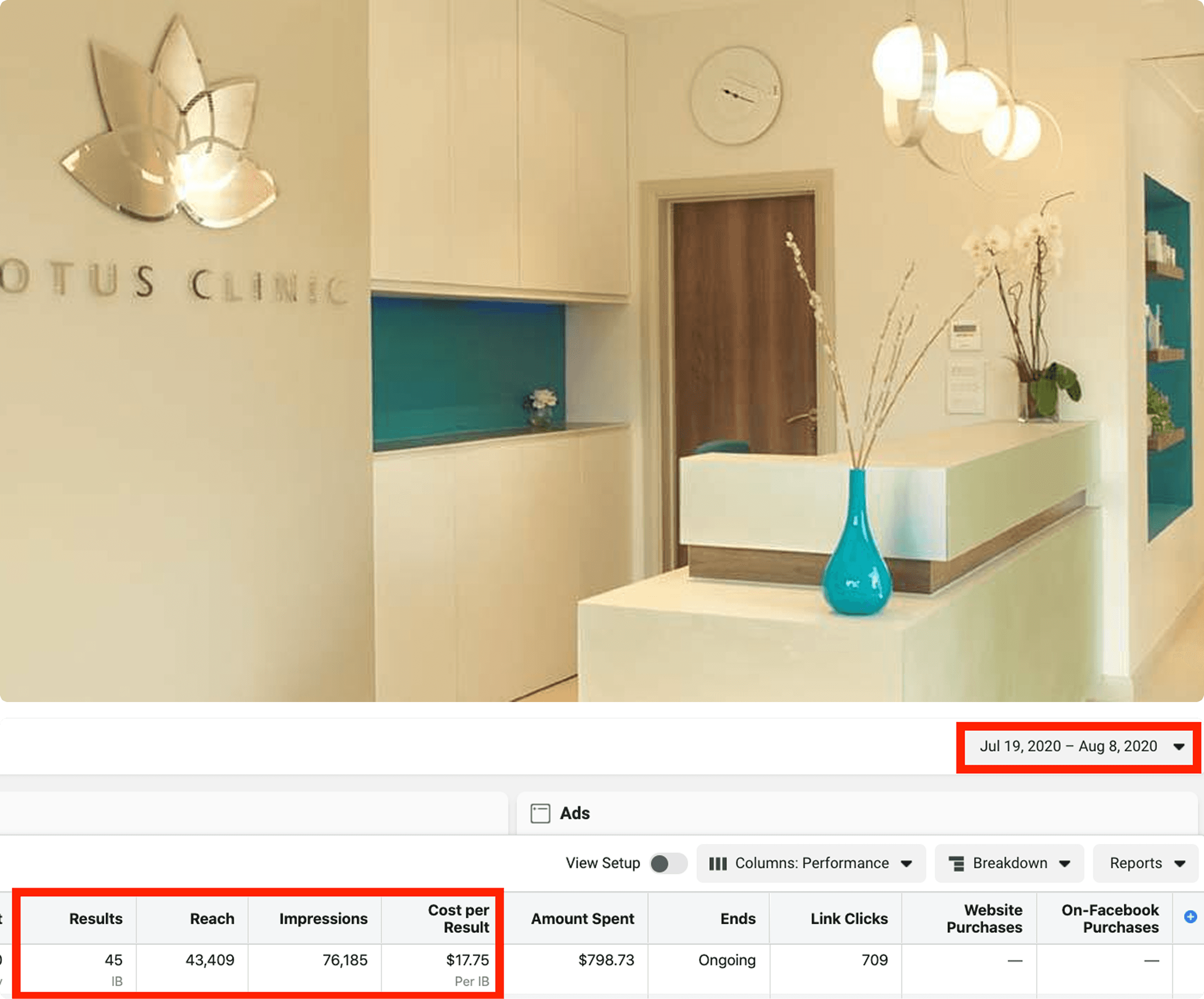The width and height of the screenshot is (1204, 999).
Task: Select the $798.73 amount spent cell
Action: point(605,960)
